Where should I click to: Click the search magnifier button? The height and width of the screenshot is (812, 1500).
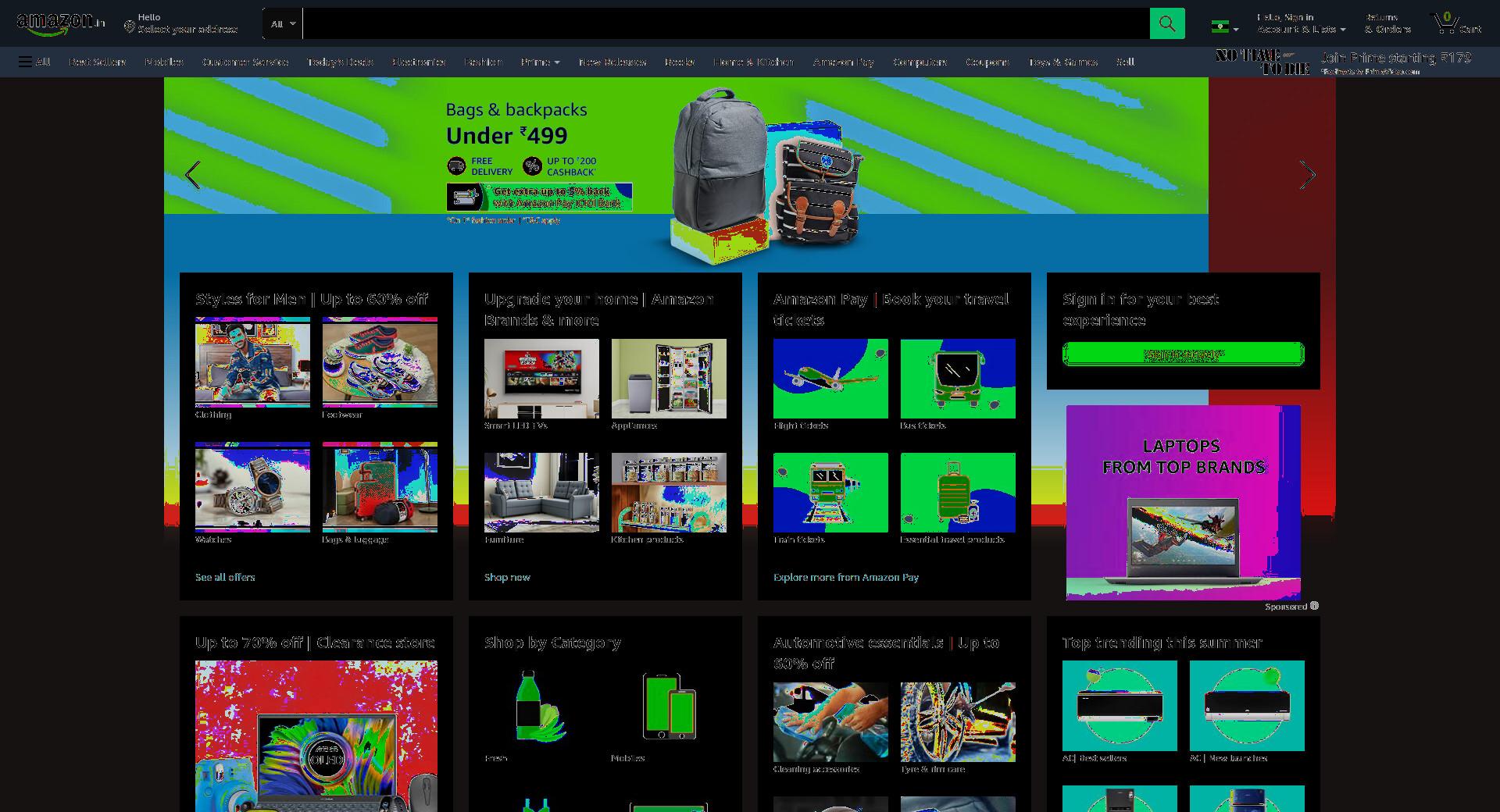(1167, 23)
